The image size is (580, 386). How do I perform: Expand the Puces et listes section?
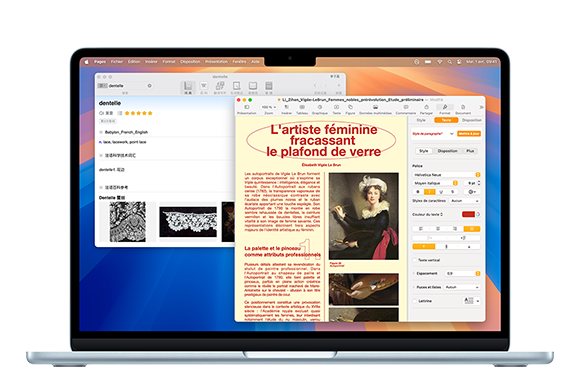click(x=414, y=287)
